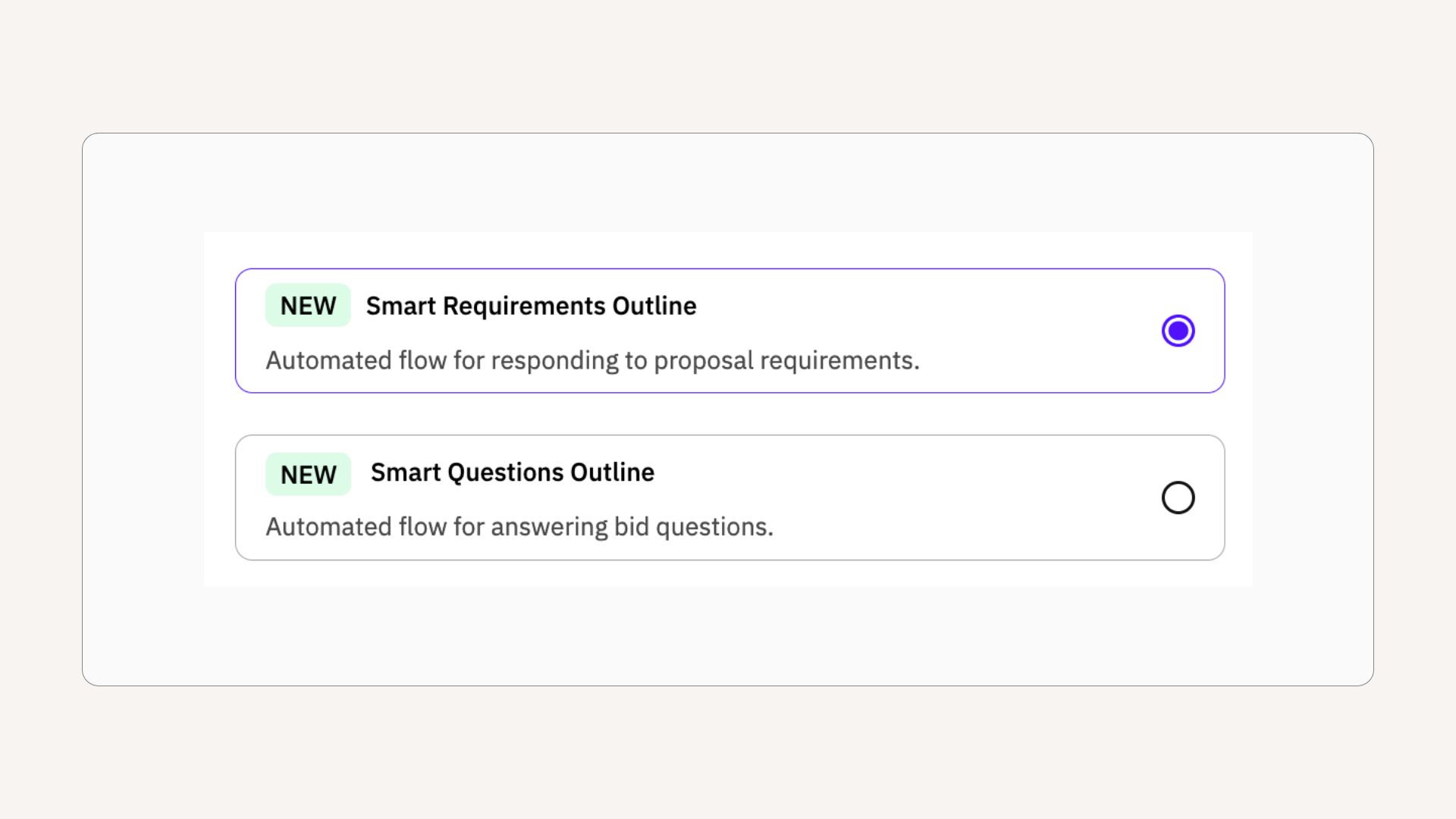Click the word "Smart" in the Requirements title
This screenshot has width=1456, height=819.
coord(400,306)
